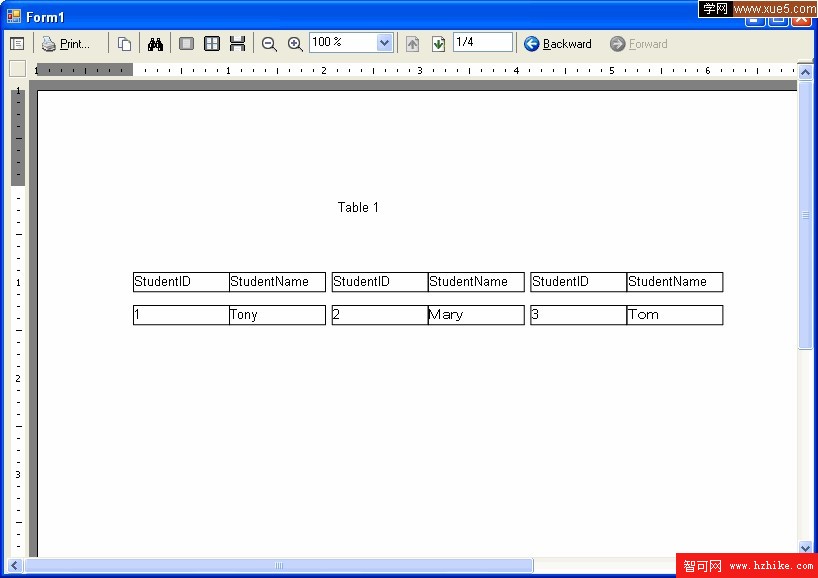Select the cell containing "Tom"
818x578 pixels.
point(675,315)
